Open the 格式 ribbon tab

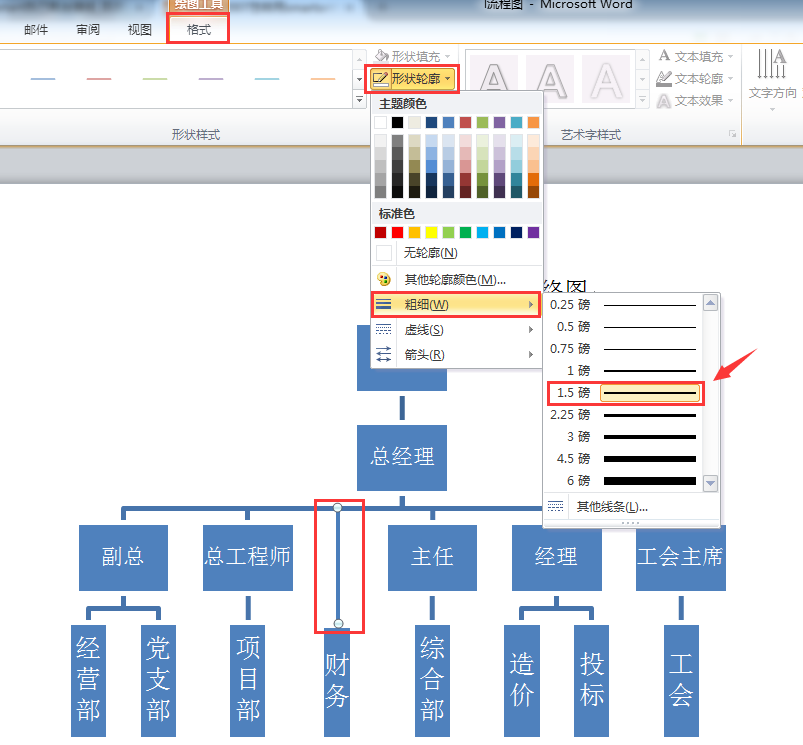click(x=198, y=30)
